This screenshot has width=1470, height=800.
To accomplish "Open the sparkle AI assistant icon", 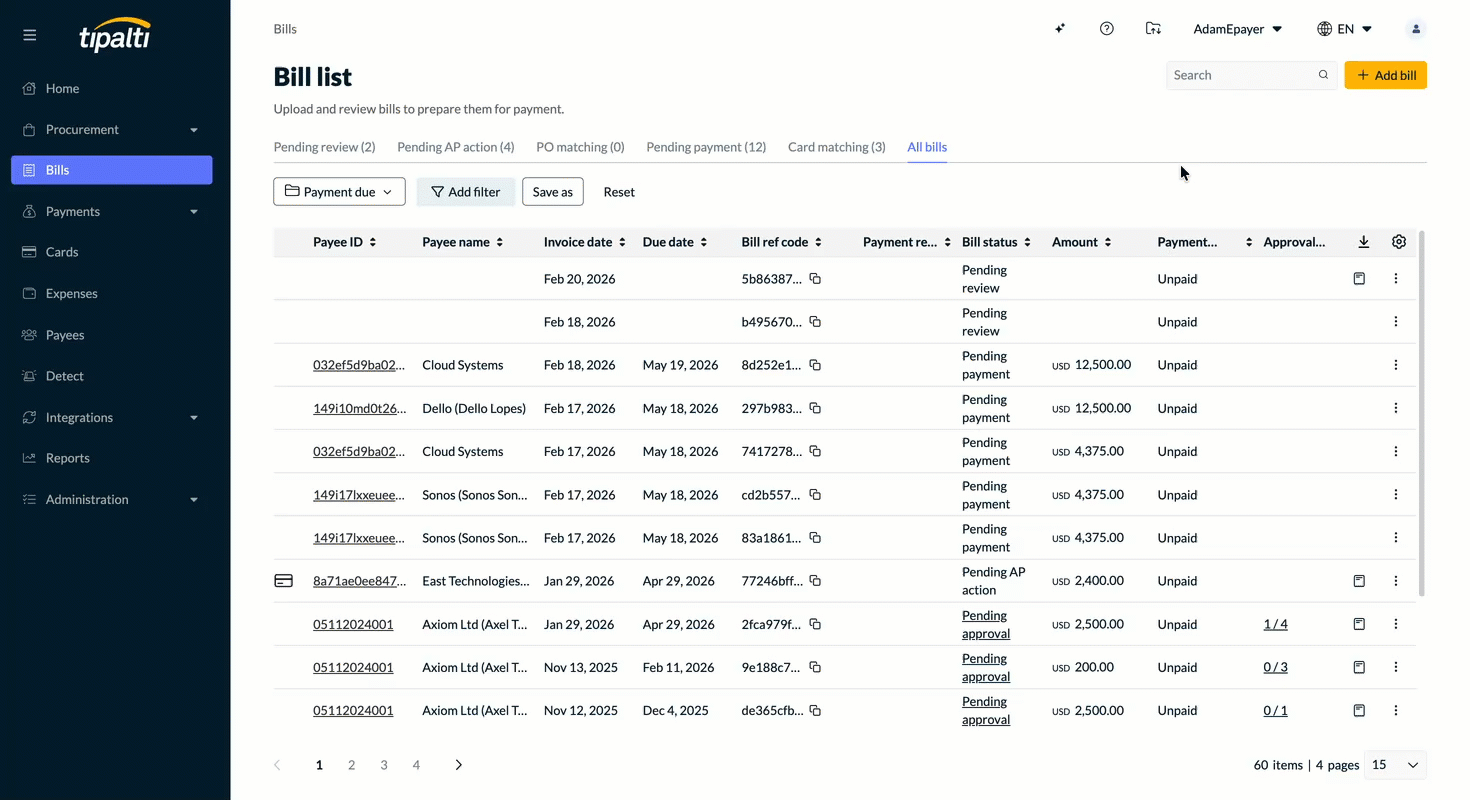I will [1060, 29].
